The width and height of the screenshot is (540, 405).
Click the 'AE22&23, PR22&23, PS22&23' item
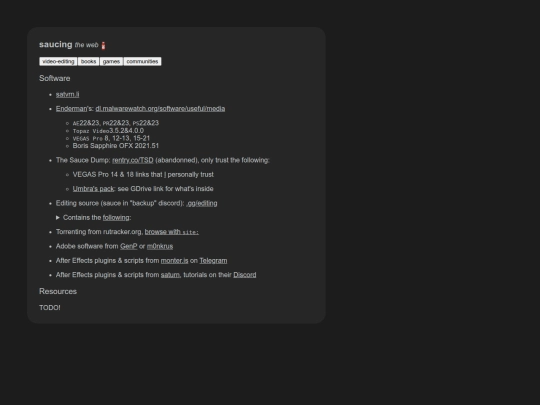tap(116, 123)
